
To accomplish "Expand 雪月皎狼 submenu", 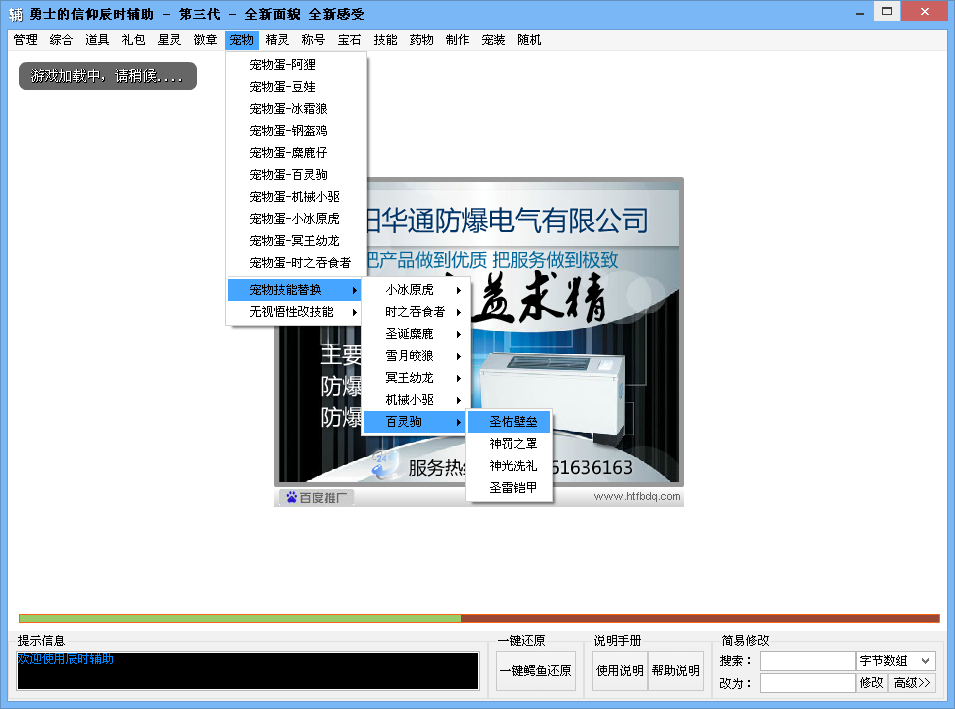I will tap(416, 356).
